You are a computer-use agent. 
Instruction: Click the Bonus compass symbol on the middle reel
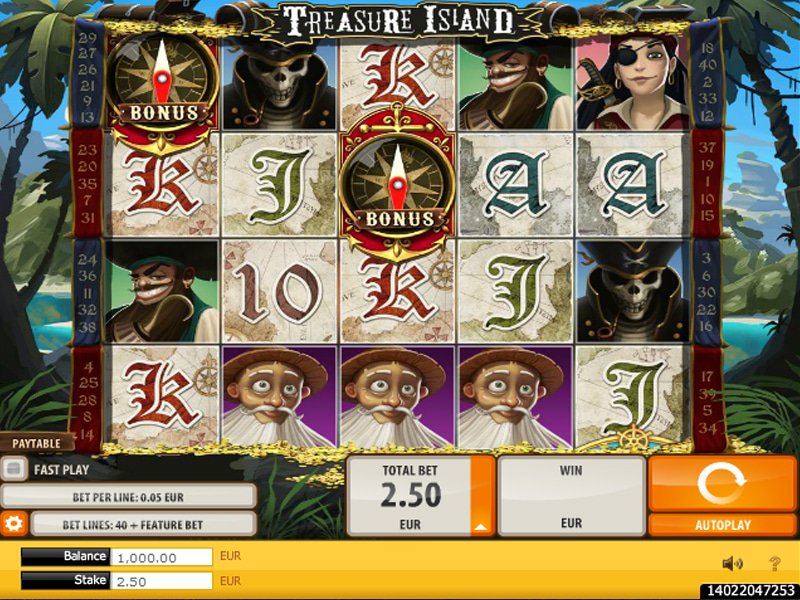point(397,185)
